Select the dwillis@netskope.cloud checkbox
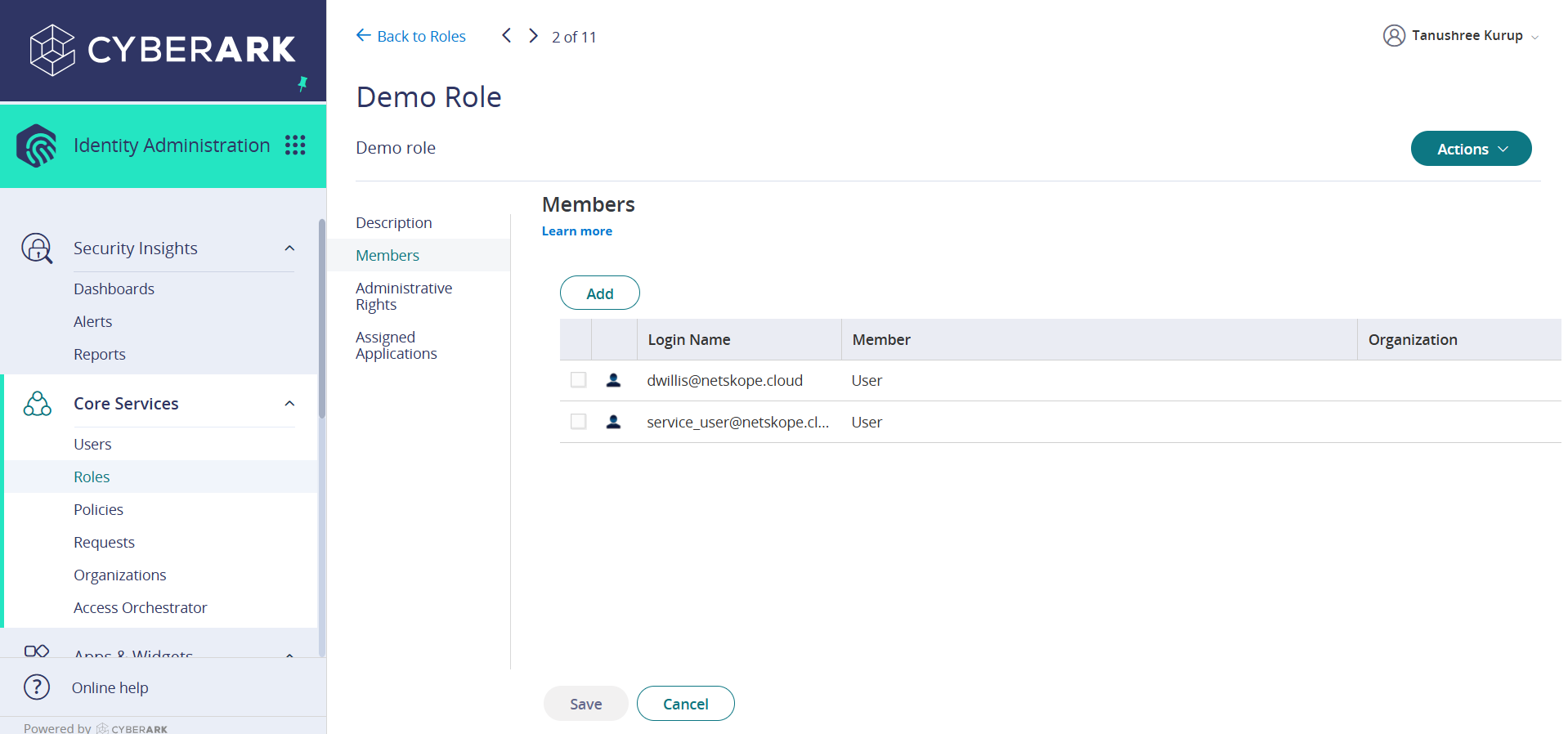The image size is (1568, 734). point(579,380)
